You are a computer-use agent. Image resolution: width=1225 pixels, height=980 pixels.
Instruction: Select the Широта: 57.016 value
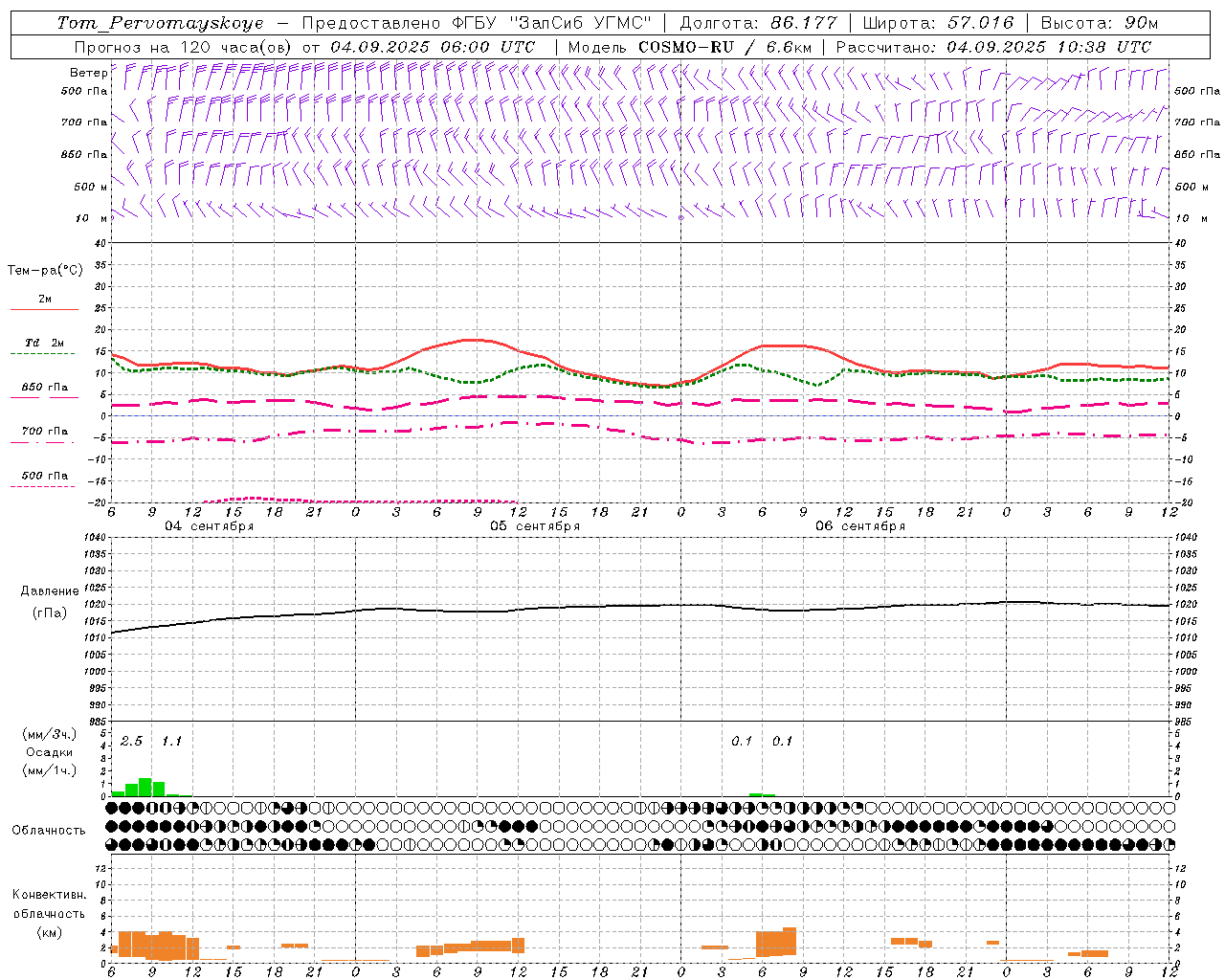938,23
